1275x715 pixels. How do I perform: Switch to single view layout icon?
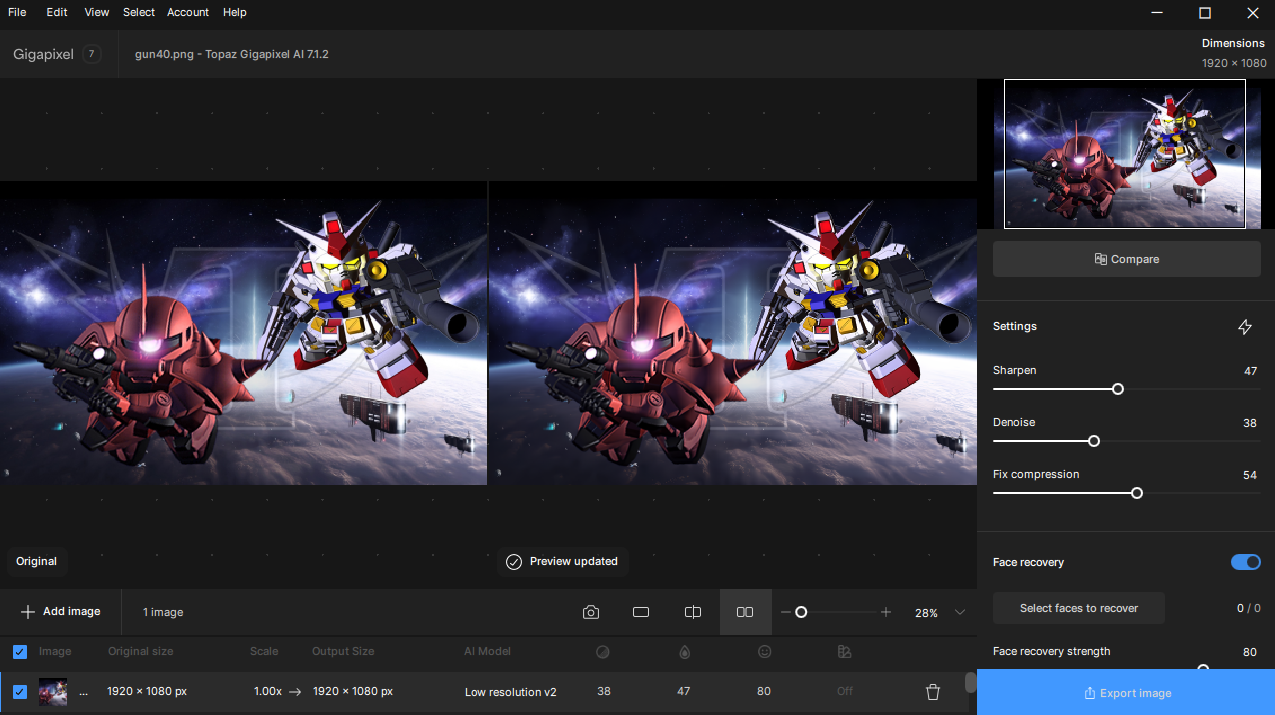642,612
